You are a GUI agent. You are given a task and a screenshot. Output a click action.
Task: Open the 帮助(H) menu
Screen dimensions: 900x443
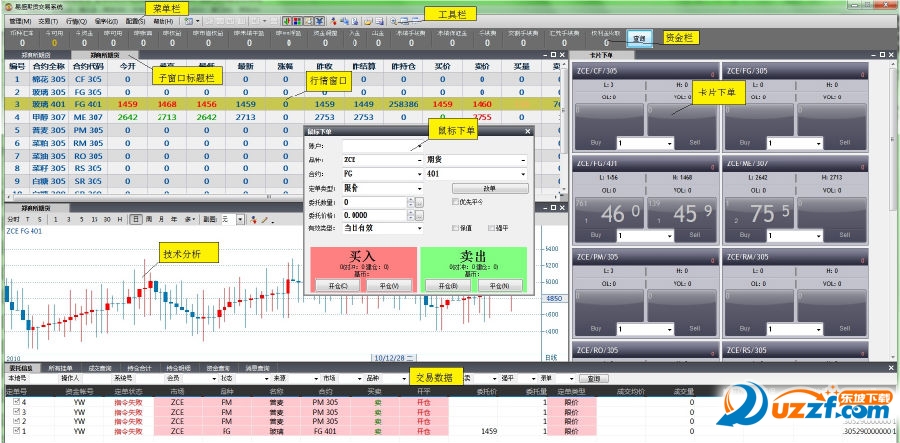click(163, 21)
